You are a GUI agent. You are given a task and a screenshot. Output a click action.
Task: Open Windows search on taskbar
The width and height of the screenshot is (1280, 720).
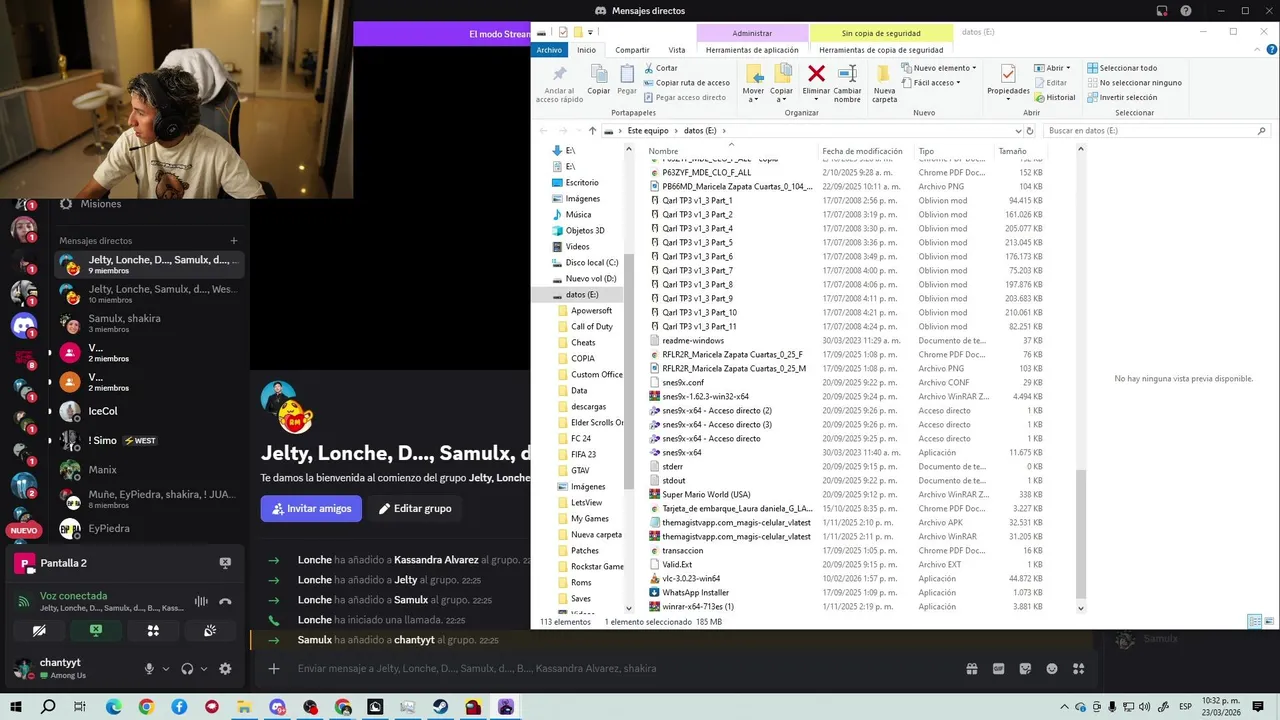48,707
